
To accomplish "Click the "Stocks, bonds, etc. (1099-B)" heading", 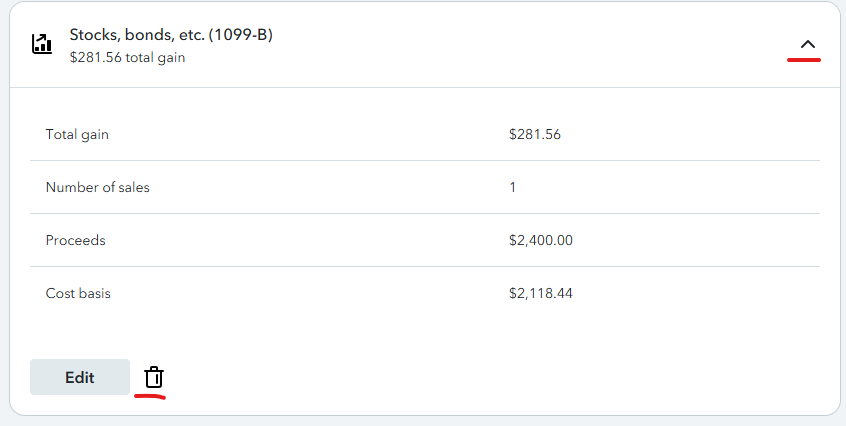I will [x=171, y=35].
